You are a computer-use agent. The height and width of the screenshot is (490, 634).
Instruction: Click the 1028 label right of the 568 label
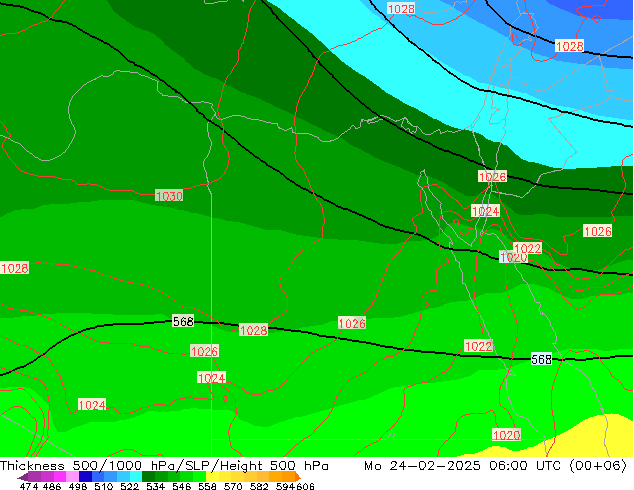pos(254,330)
